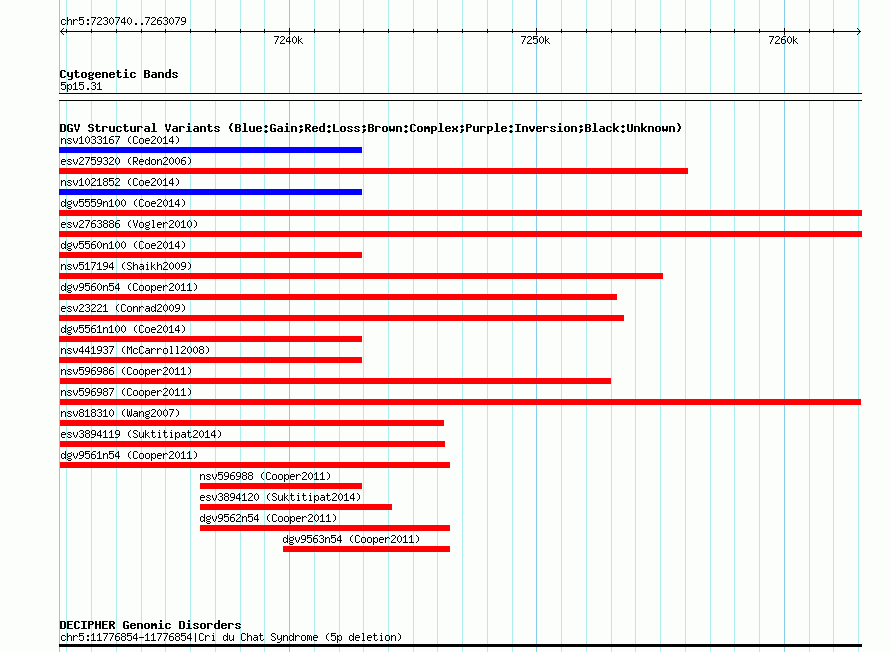
Task: Click the dgv5561n100 (Coe2014) label
Action: pos(123,329)
